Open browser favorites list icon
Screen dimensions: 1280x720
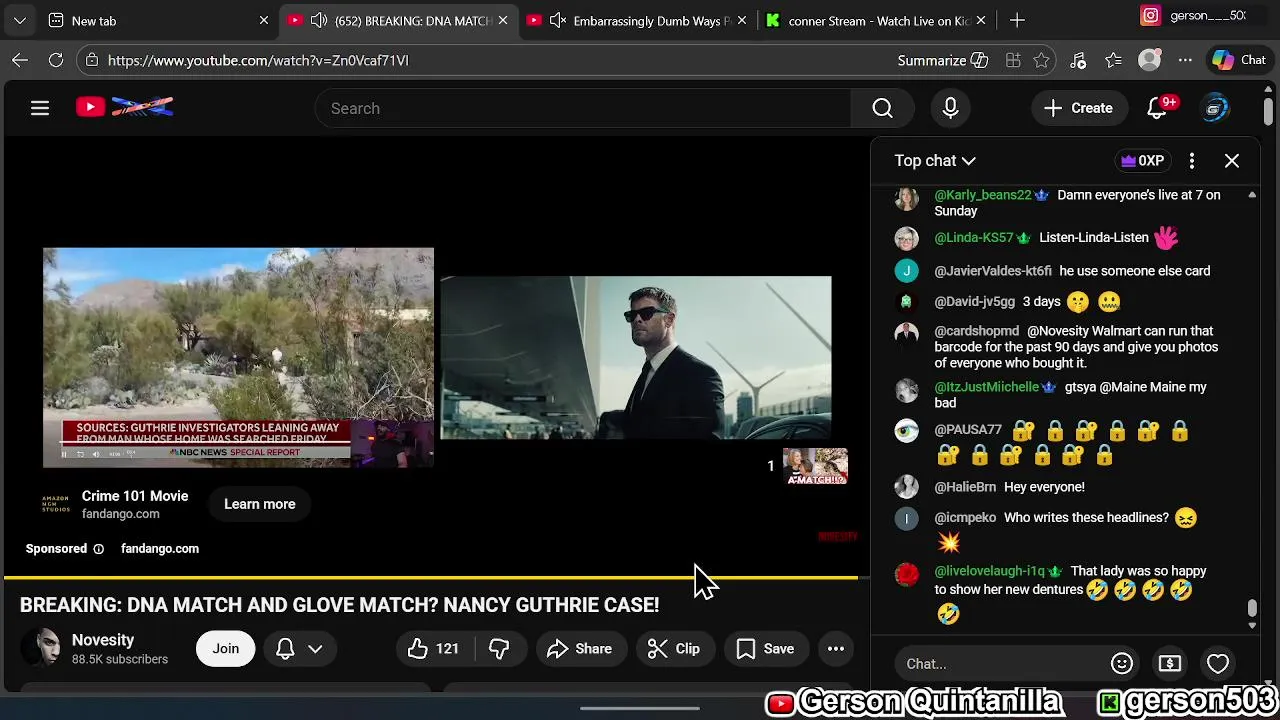[1114, 60]
